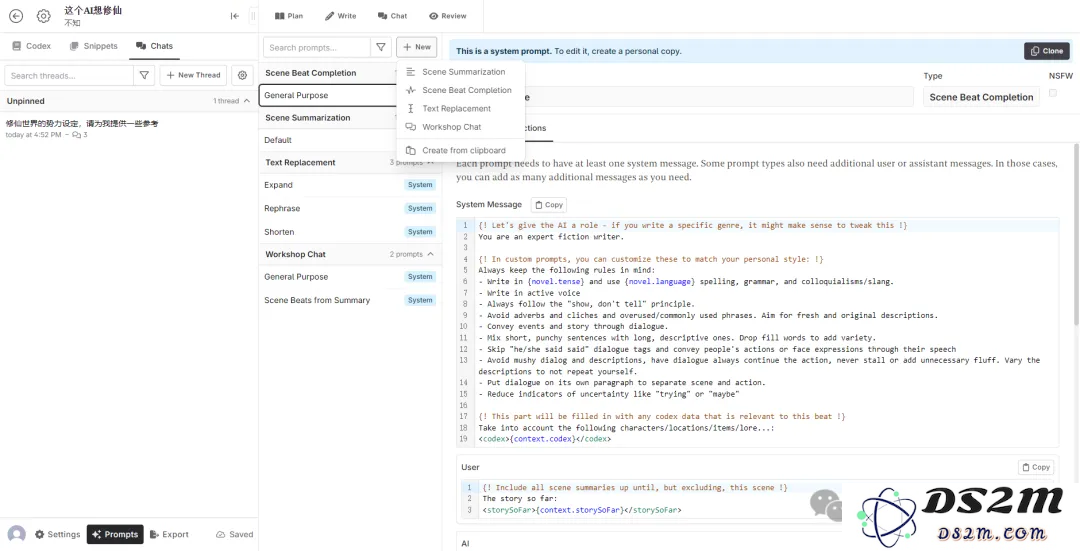Focus the Search prompts field
Image resolution: width=1080 pixels, height=551 pixels.
[x=317, y=48]
